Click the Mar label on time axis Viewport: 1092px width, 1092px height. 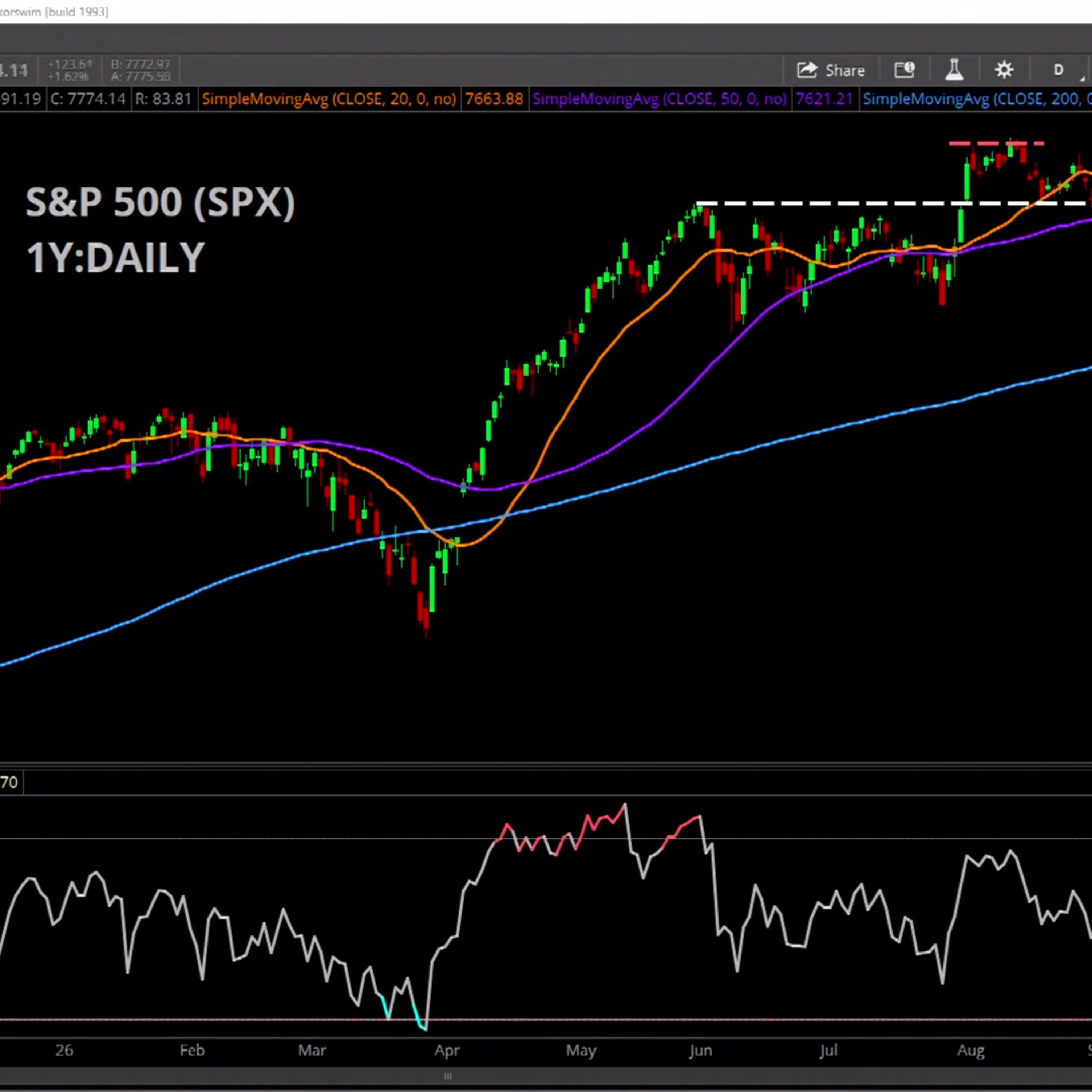click(312, 1050)
